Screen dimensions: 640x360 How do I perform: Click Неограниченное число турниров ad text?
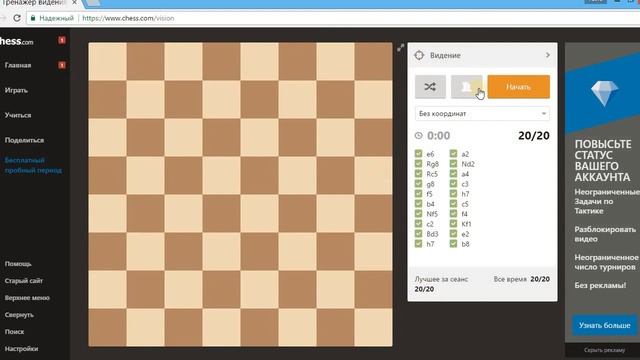click(x=607, y=262)
